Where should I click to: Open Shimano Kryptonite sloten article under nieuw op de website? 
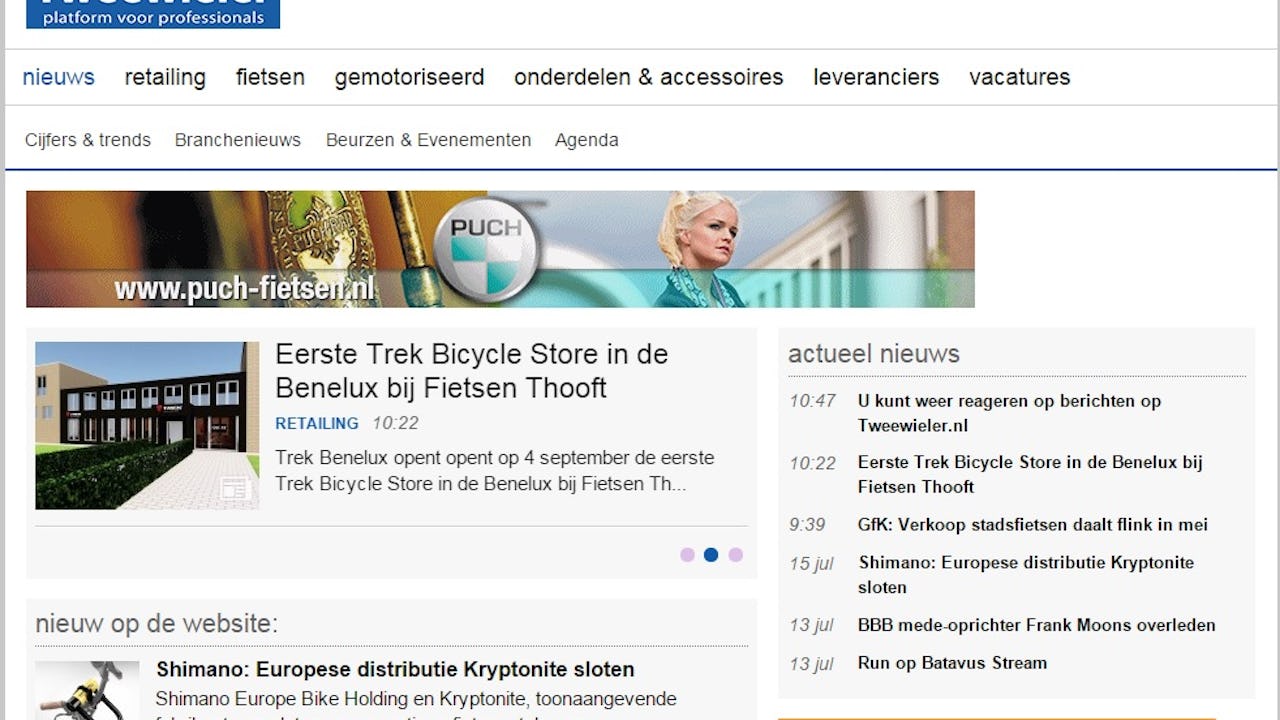(395, 669)
